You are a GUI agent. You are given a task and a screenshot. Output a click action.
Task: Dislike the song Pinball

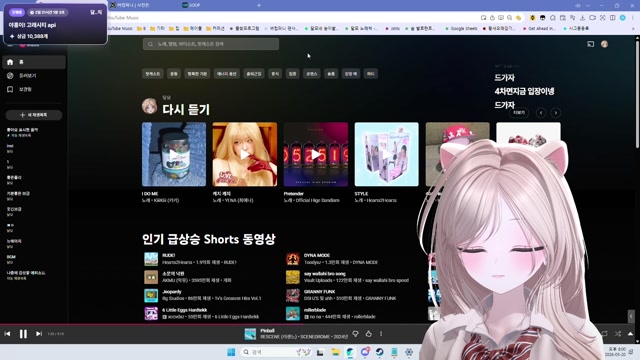[356, 334]
